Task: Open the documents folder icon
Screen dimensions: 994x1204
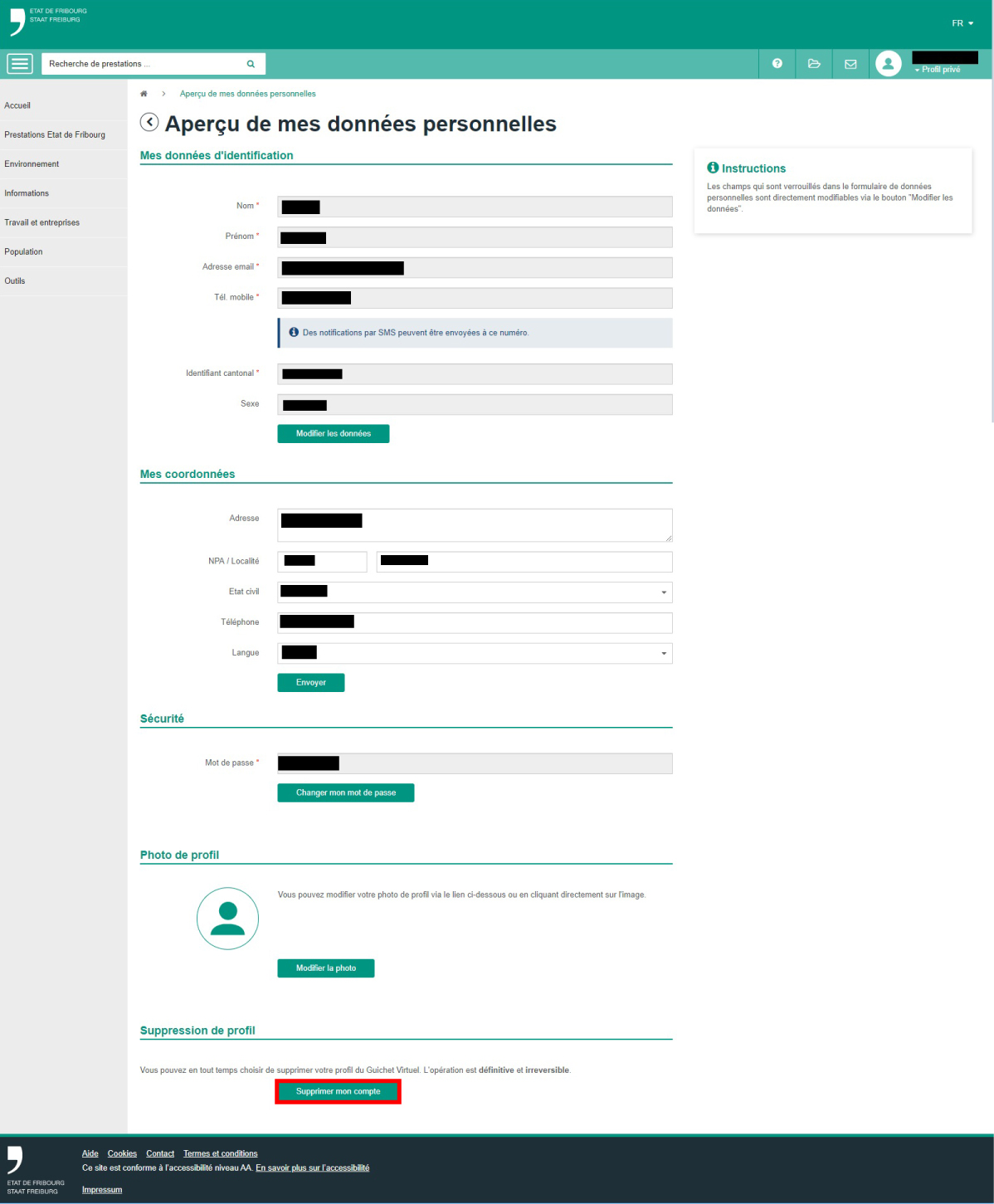Action: [814, 64]
